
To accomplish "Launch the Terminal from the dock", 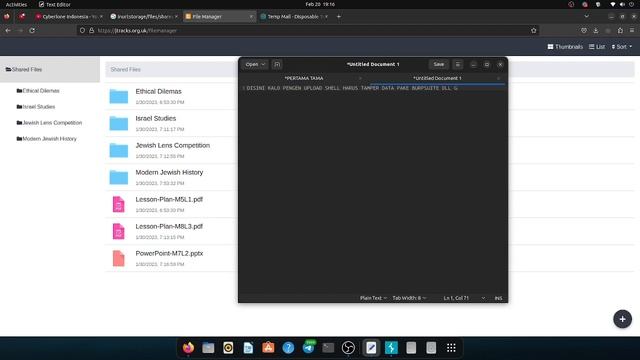I will tap(328, 348).
